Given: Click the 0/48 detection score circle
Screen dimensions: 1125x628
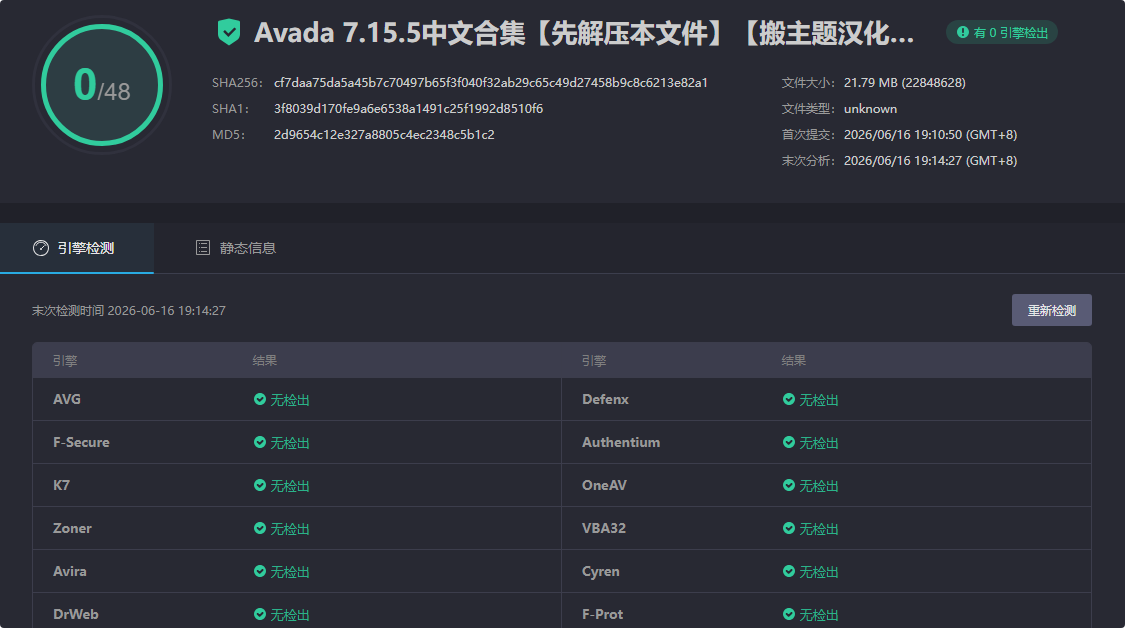Looking at the screenshot, I should click(102, 85).
